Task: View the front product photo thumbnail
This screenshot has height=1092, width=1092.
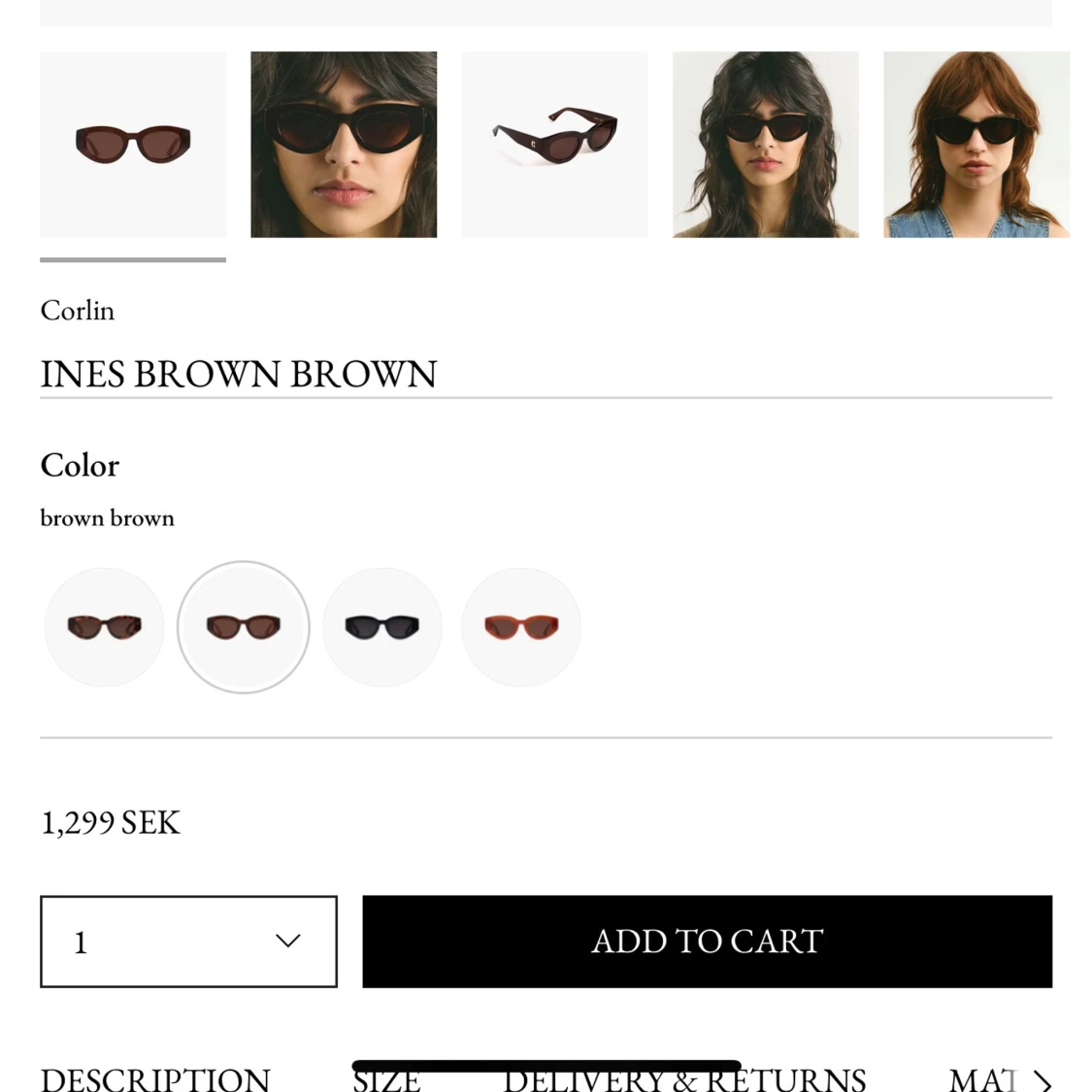Action: click(x=133, y=145)
